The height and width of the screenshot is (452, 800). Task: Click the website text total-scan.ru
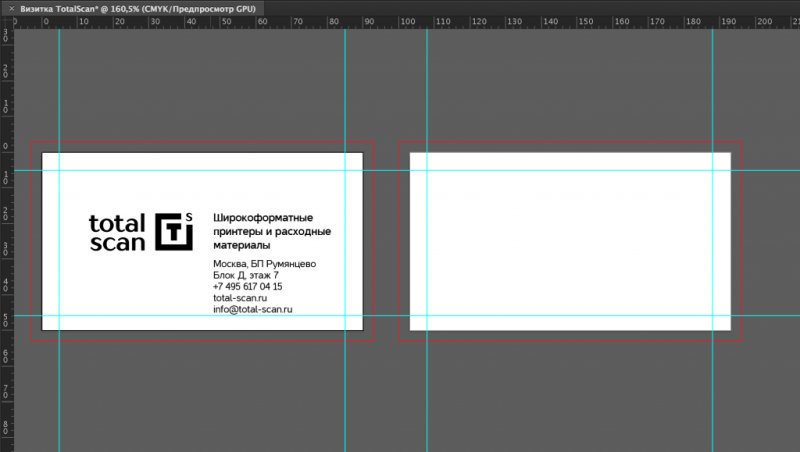coord(240,298)
